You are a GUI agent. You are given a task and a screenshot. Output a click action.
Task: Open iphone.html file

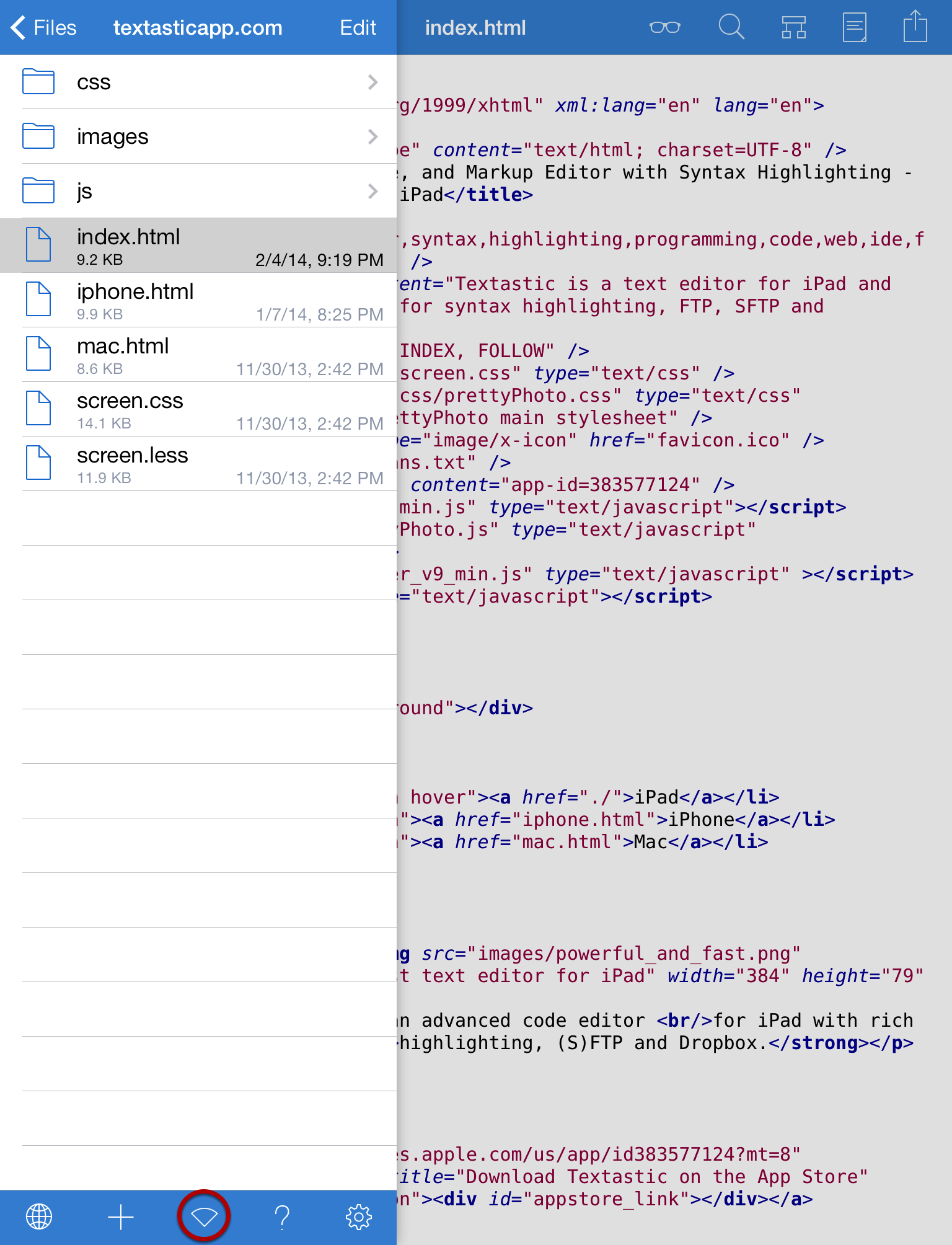tap(198, 300)
